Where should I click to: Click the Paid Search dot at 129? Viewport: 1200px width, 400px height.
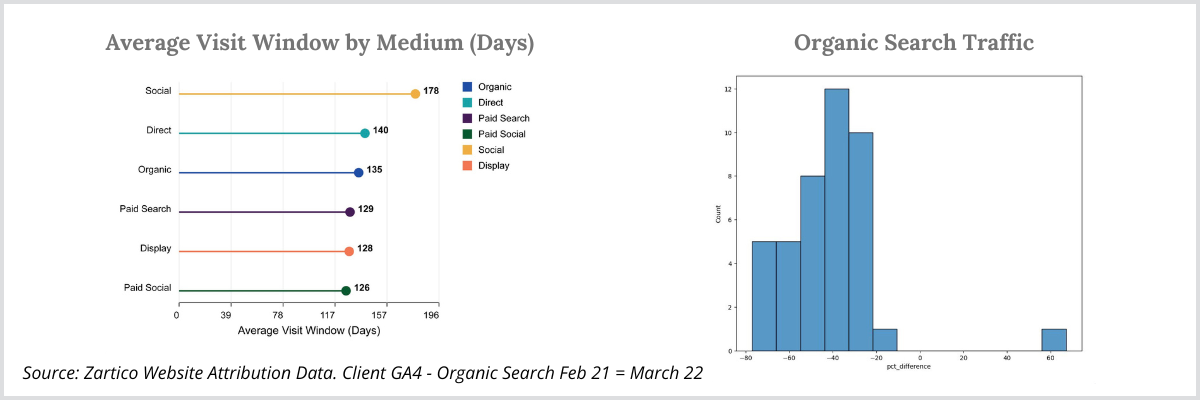pyautogui.click(x=350, y=212)
